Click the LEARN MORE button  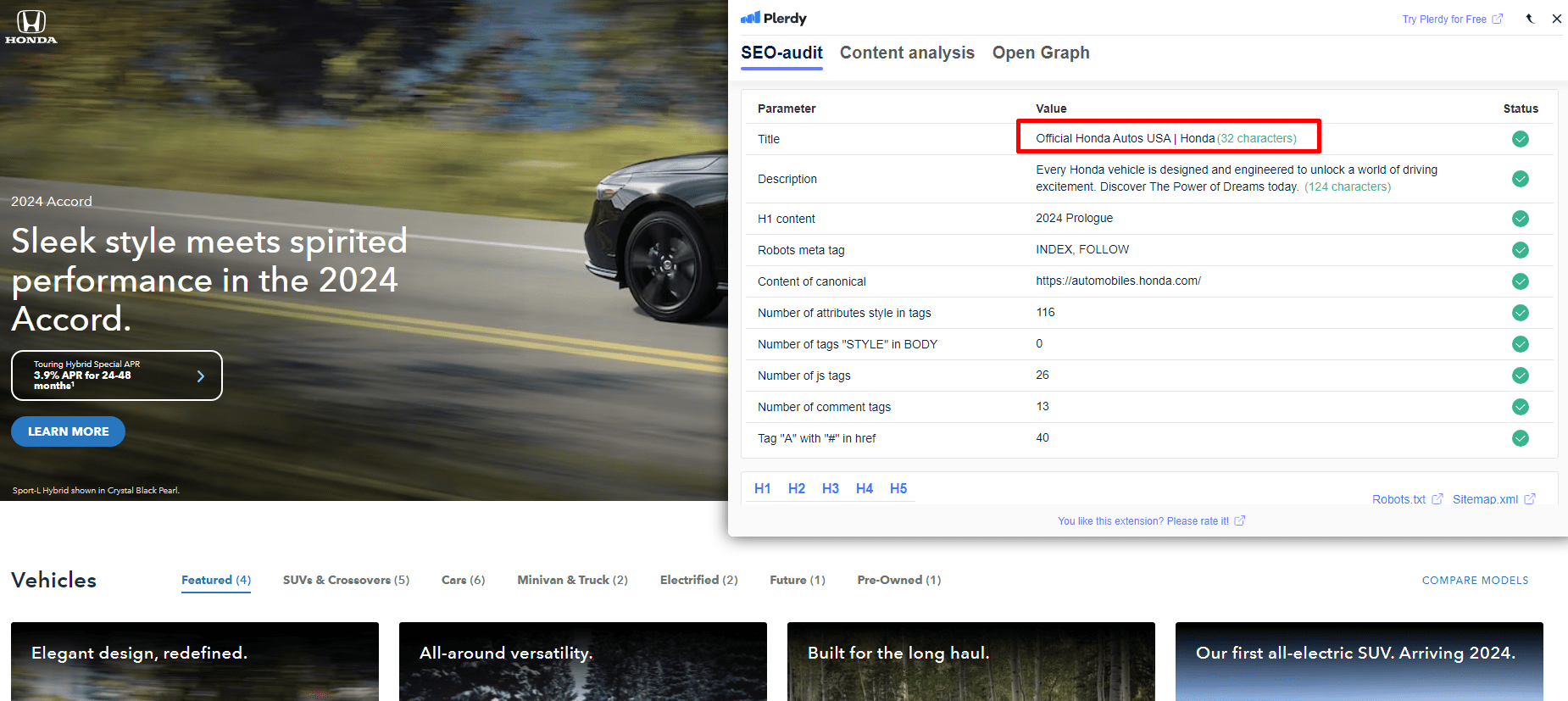68,431
